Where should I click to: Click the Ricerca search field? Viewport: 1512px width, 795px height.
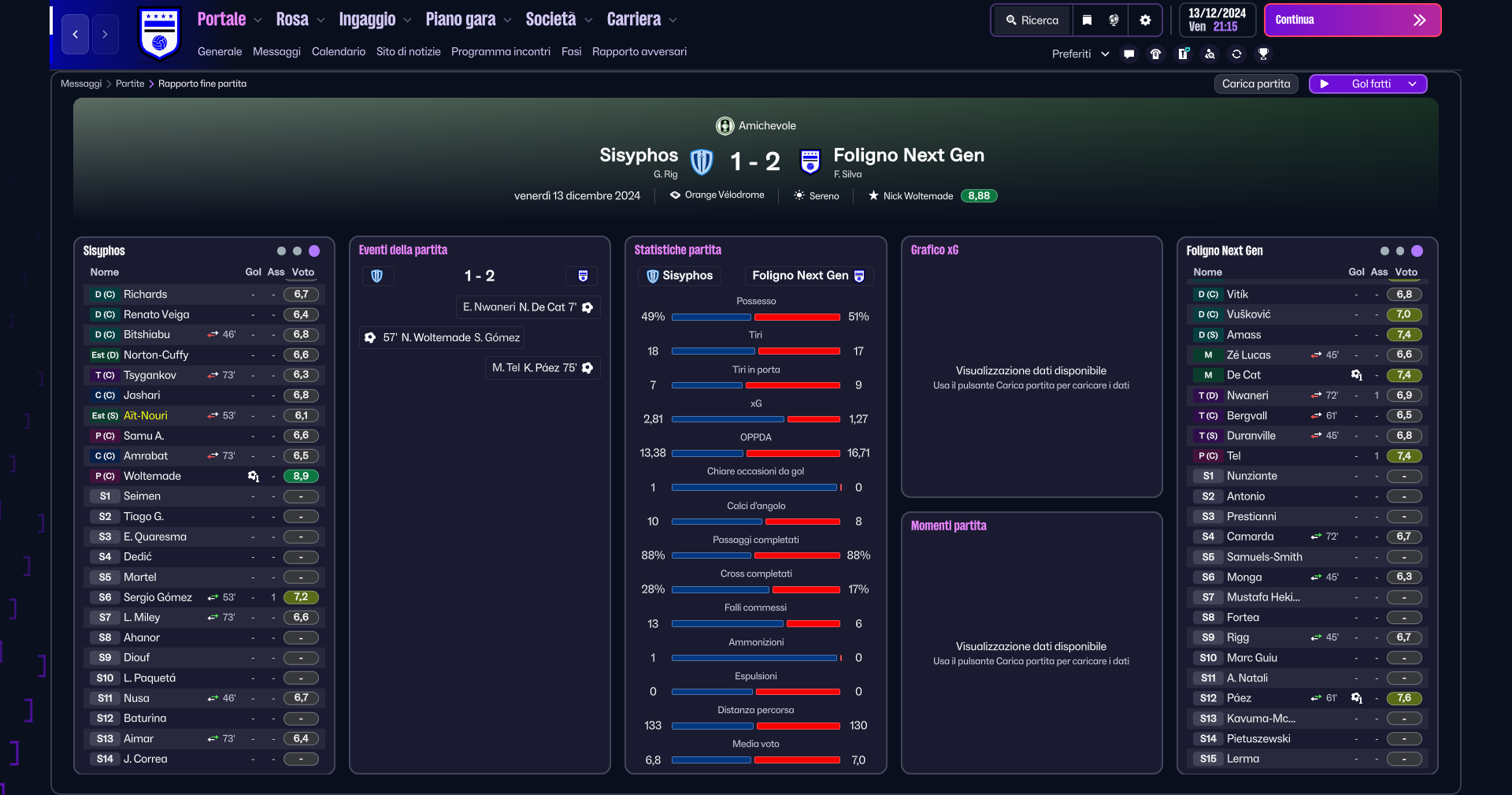click(x=1032, y=20)
